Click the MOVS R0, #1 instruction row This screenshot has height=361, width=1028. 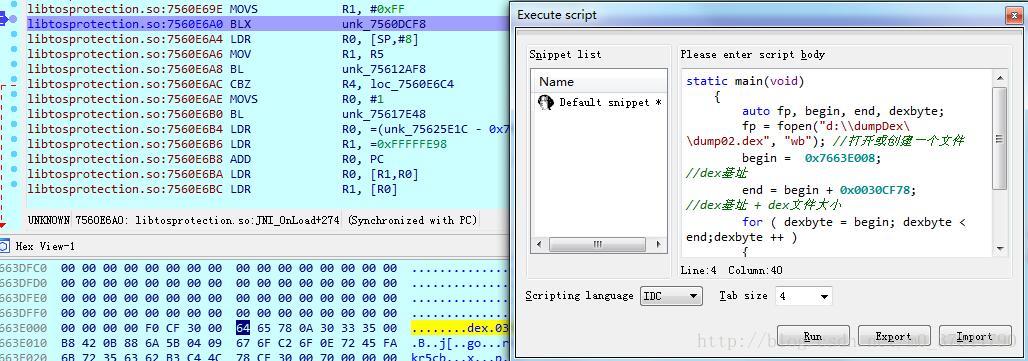click(267, 99)
